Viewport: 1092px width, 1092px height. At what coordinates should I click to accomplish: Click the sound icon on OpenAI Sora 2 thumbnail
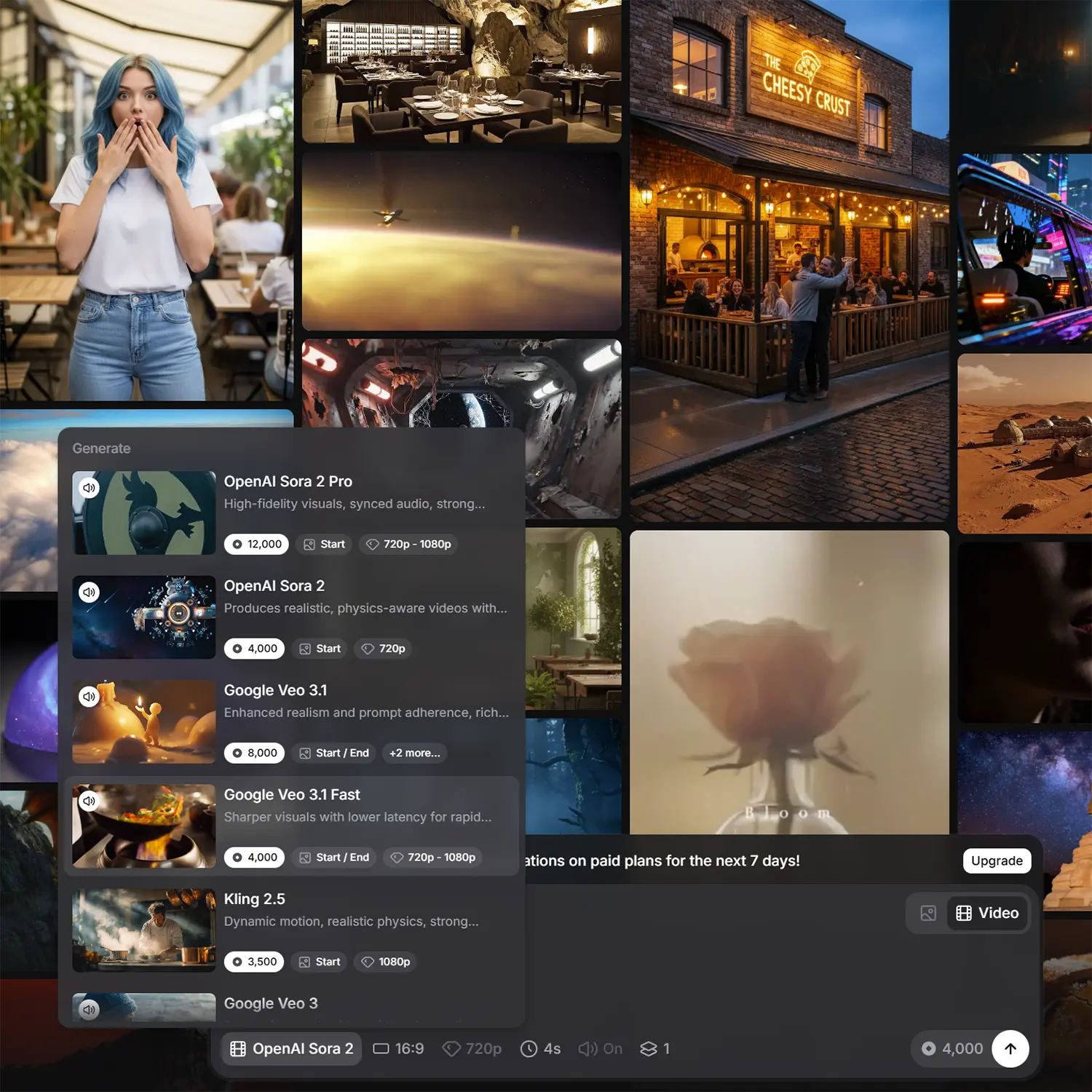coord(89,592)
